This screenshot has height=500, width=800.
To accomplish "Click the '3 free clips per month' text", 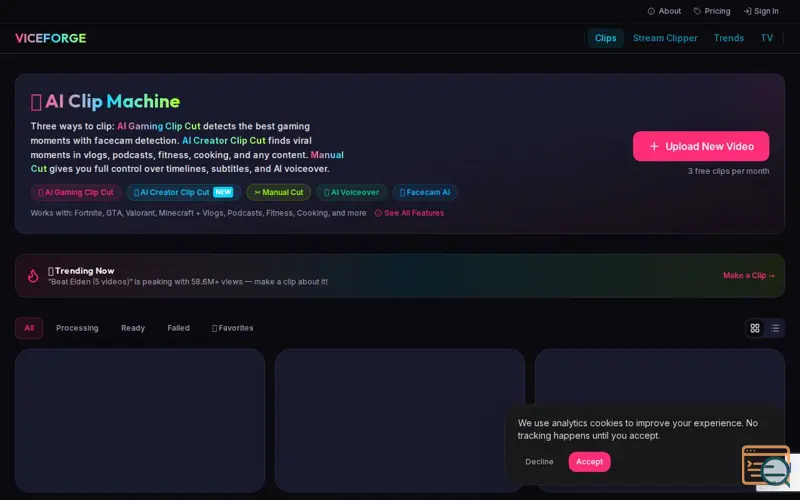I will tap(728, 171).
